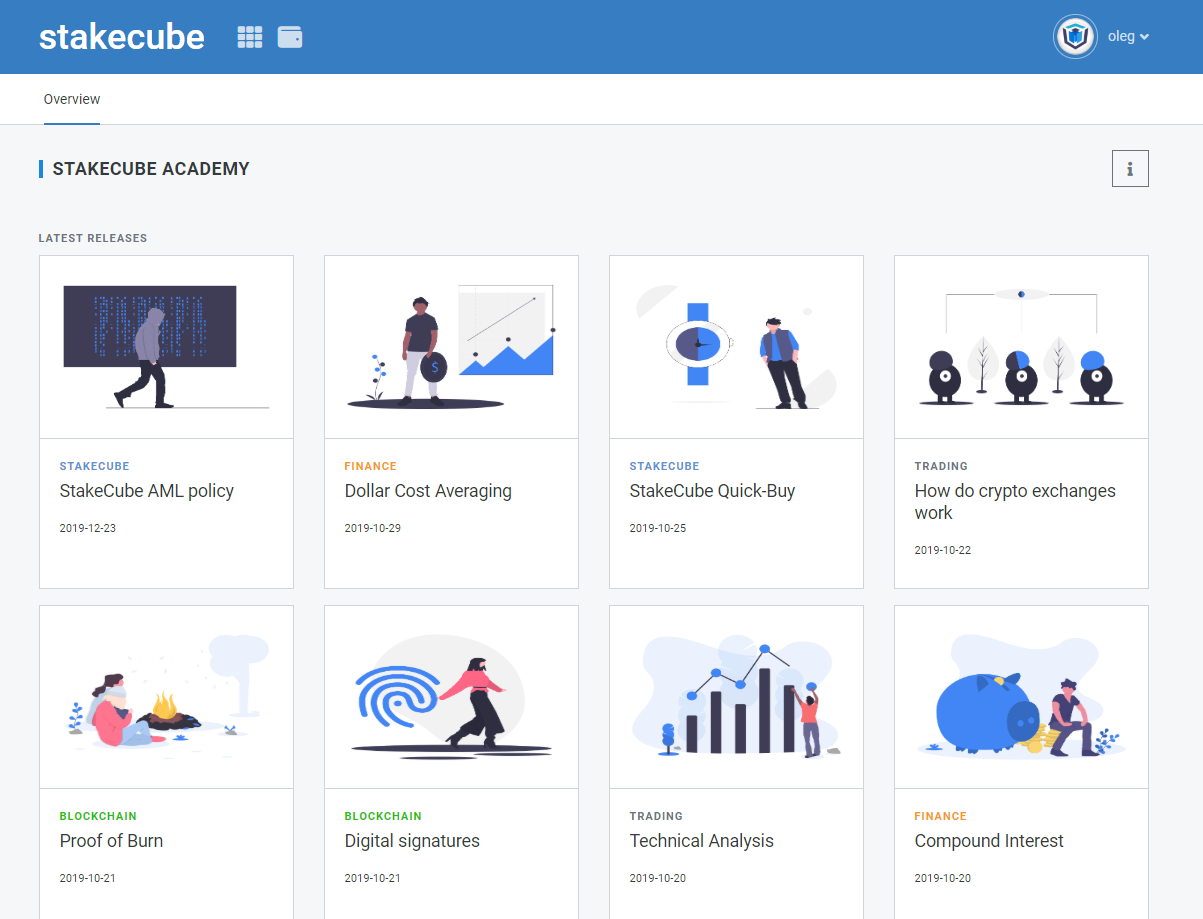Open the StakeCube AML policy article title
Screen dimensions: 1203x919
tap(147, 491)
